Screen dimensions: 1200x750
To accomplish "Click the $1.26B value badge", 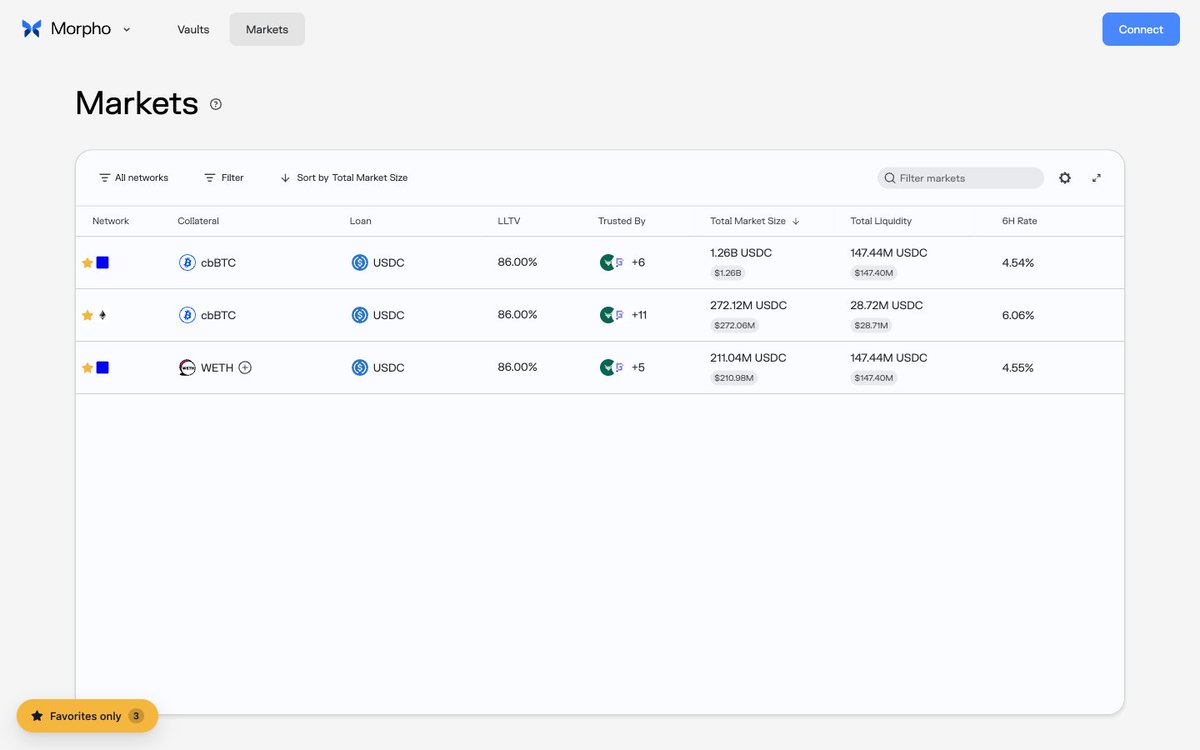I will tap(728, 273).
